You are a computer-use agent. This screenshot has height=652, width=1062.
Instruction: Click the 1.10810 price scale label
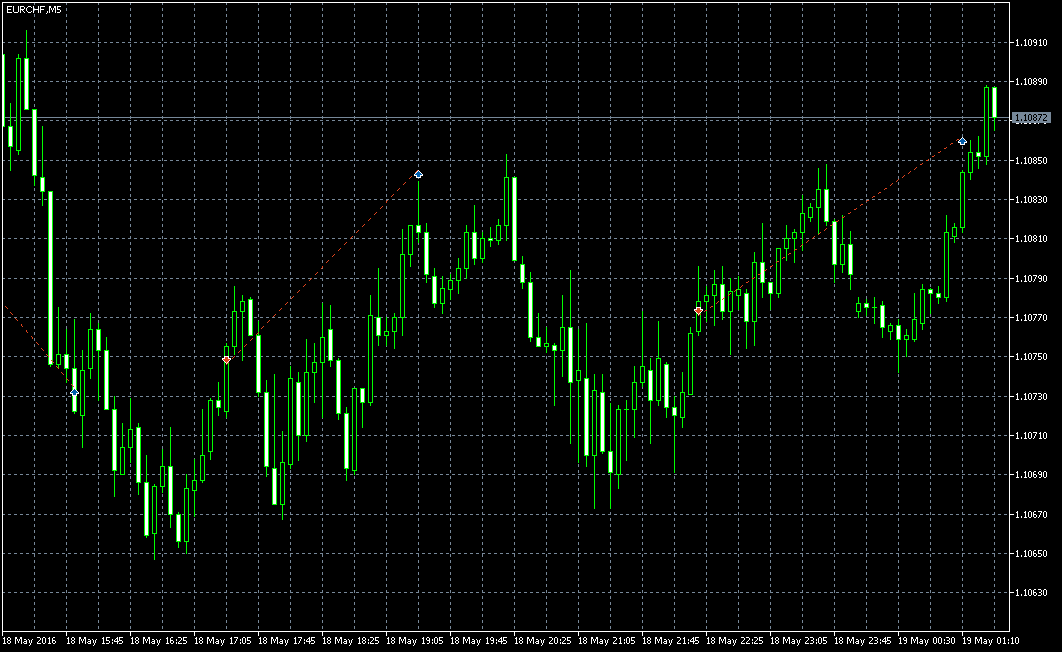tap(1031, 239)
